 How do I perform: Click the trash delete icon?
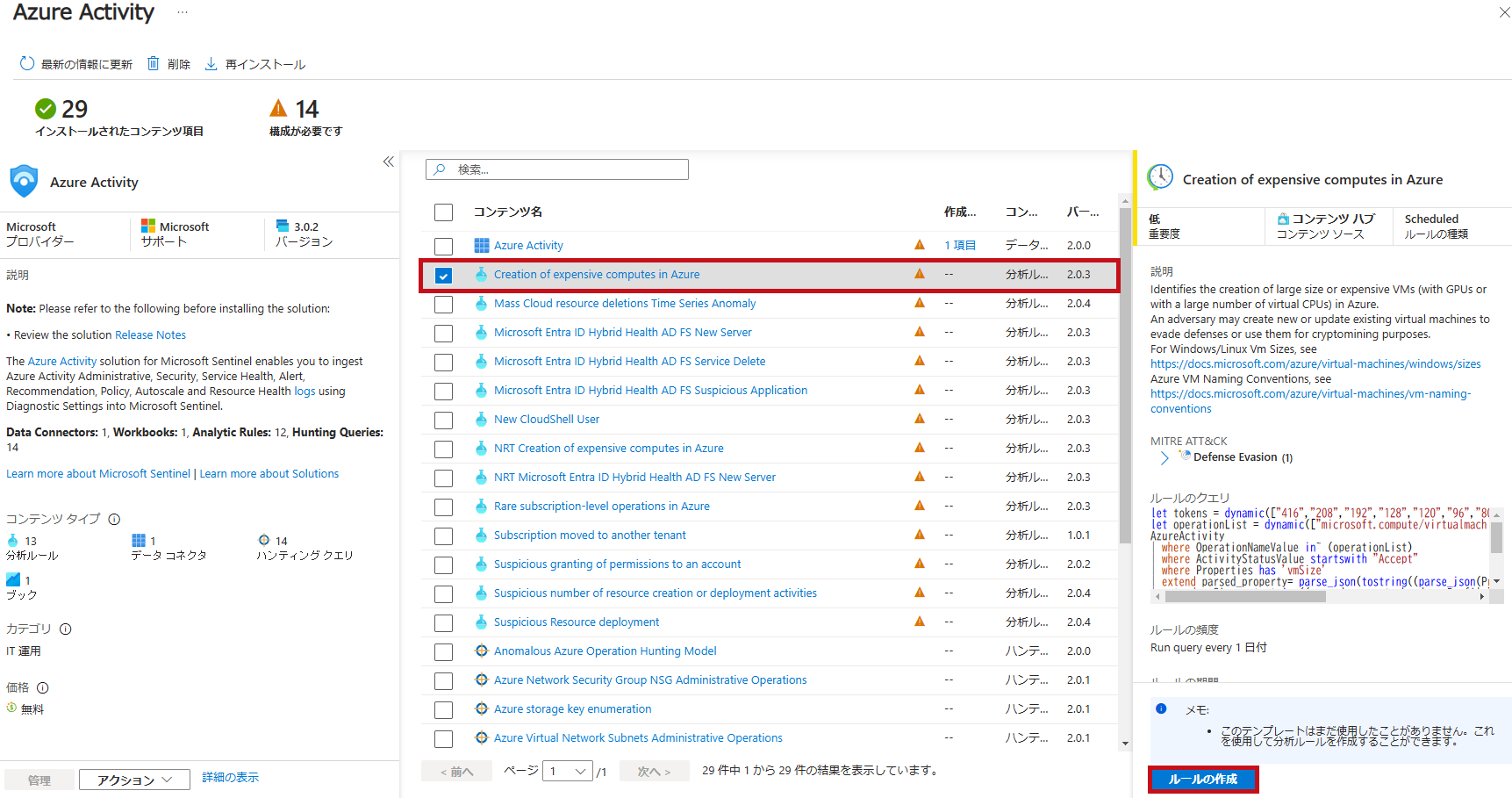154,64
